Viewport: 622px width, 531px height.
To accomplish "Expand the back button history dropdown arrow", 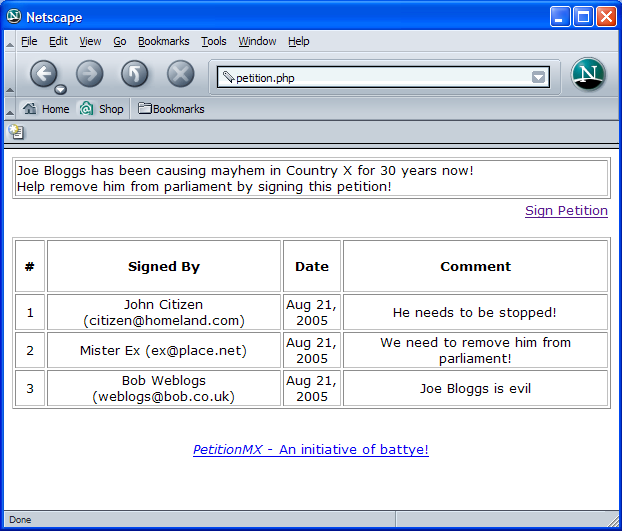I will (x=60, y=89).
